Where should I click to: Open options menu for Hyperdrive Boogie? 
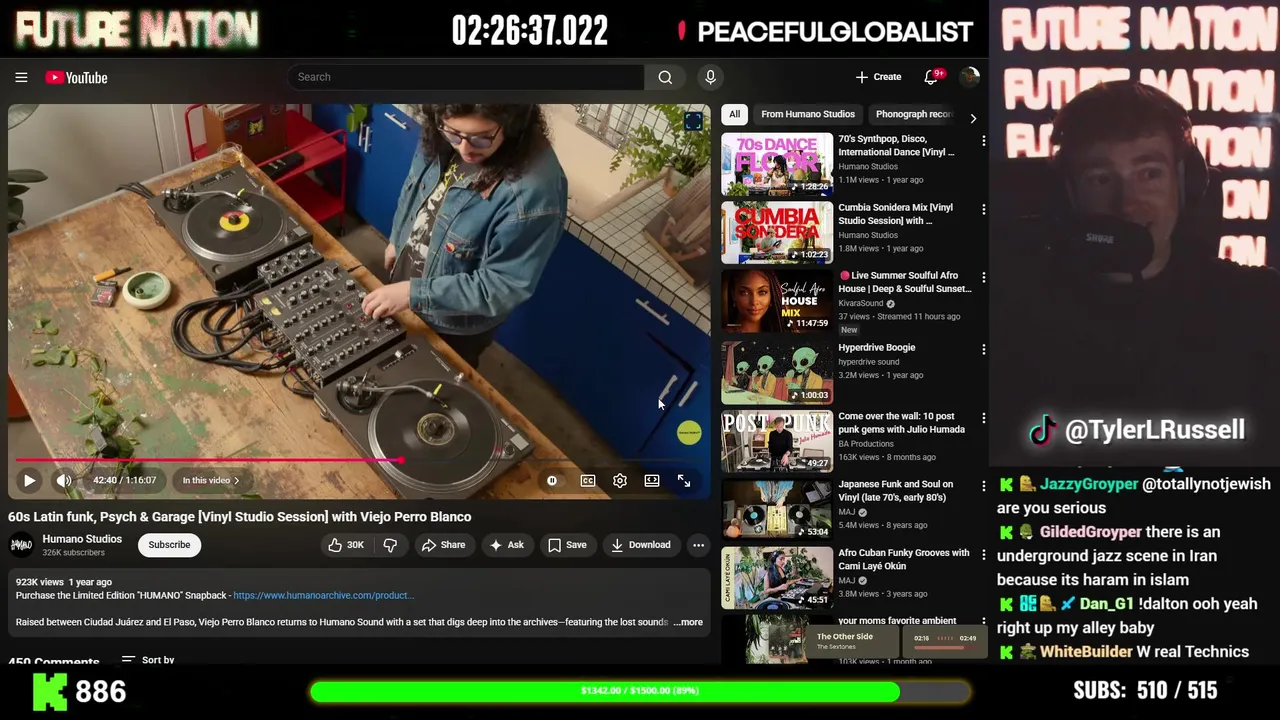(983, 350)
